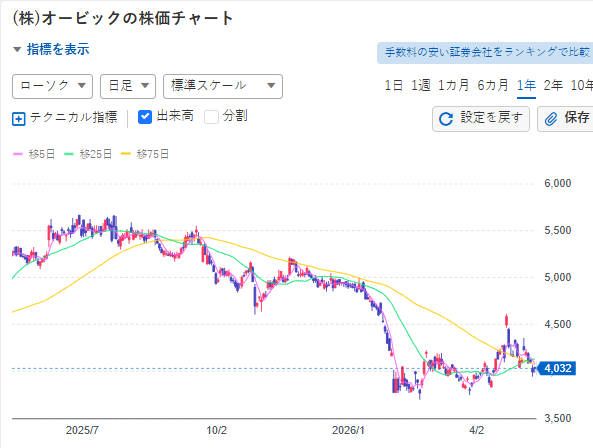
Task: Click the 2026/1 date axis label
Action: pos(348,430)
